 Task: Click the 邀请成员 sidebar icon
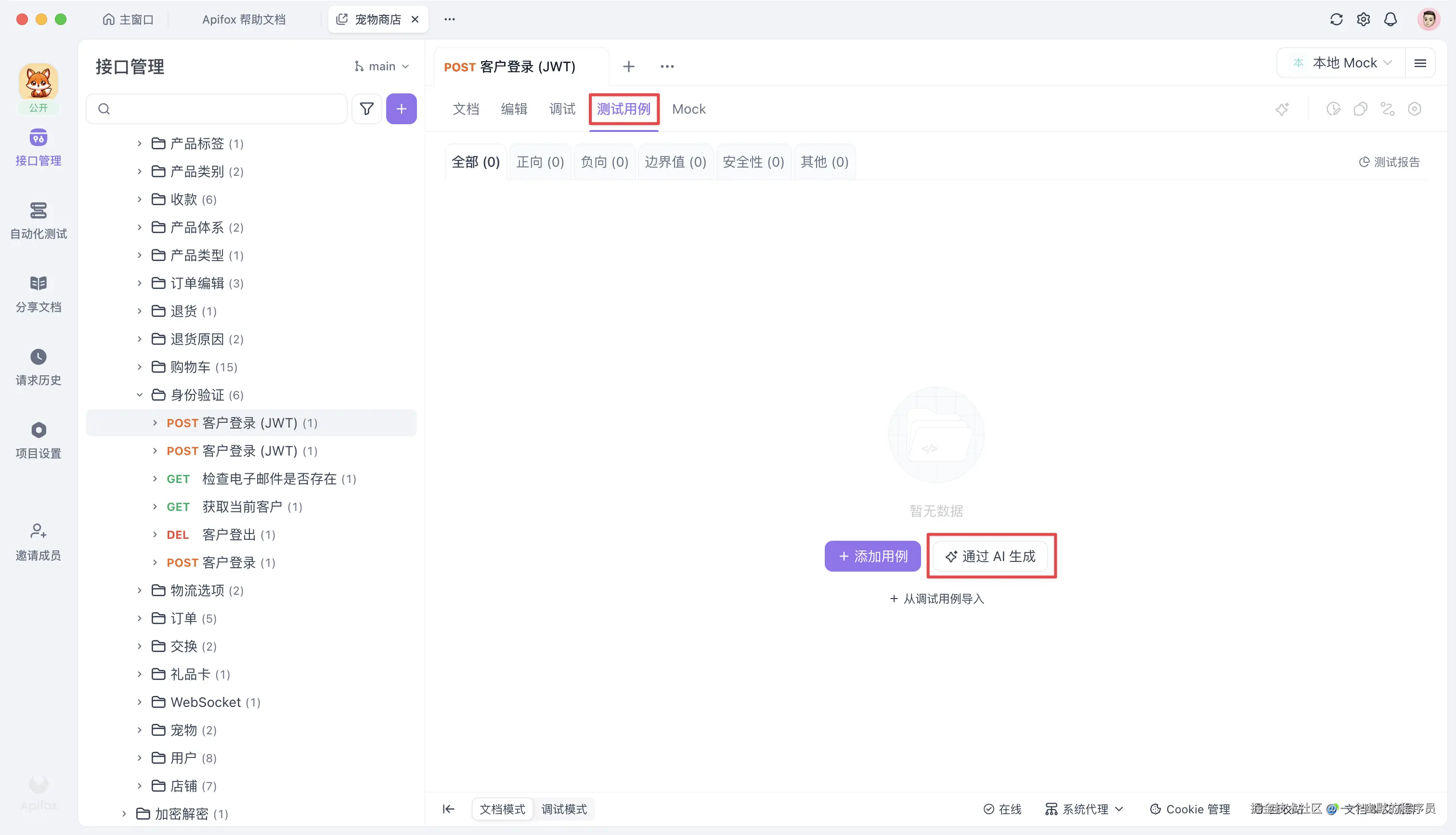point(38,540)
